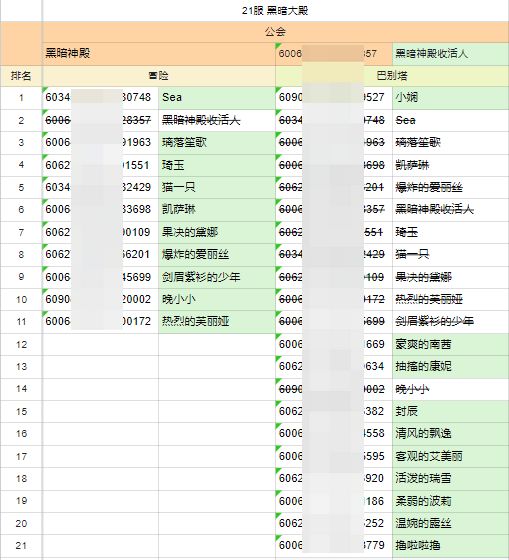Image resolution: width=509 pixels, height=560 pixels.
Task: Select 凯萨琳 in the 冒险 column
Action: coord(217,209)
